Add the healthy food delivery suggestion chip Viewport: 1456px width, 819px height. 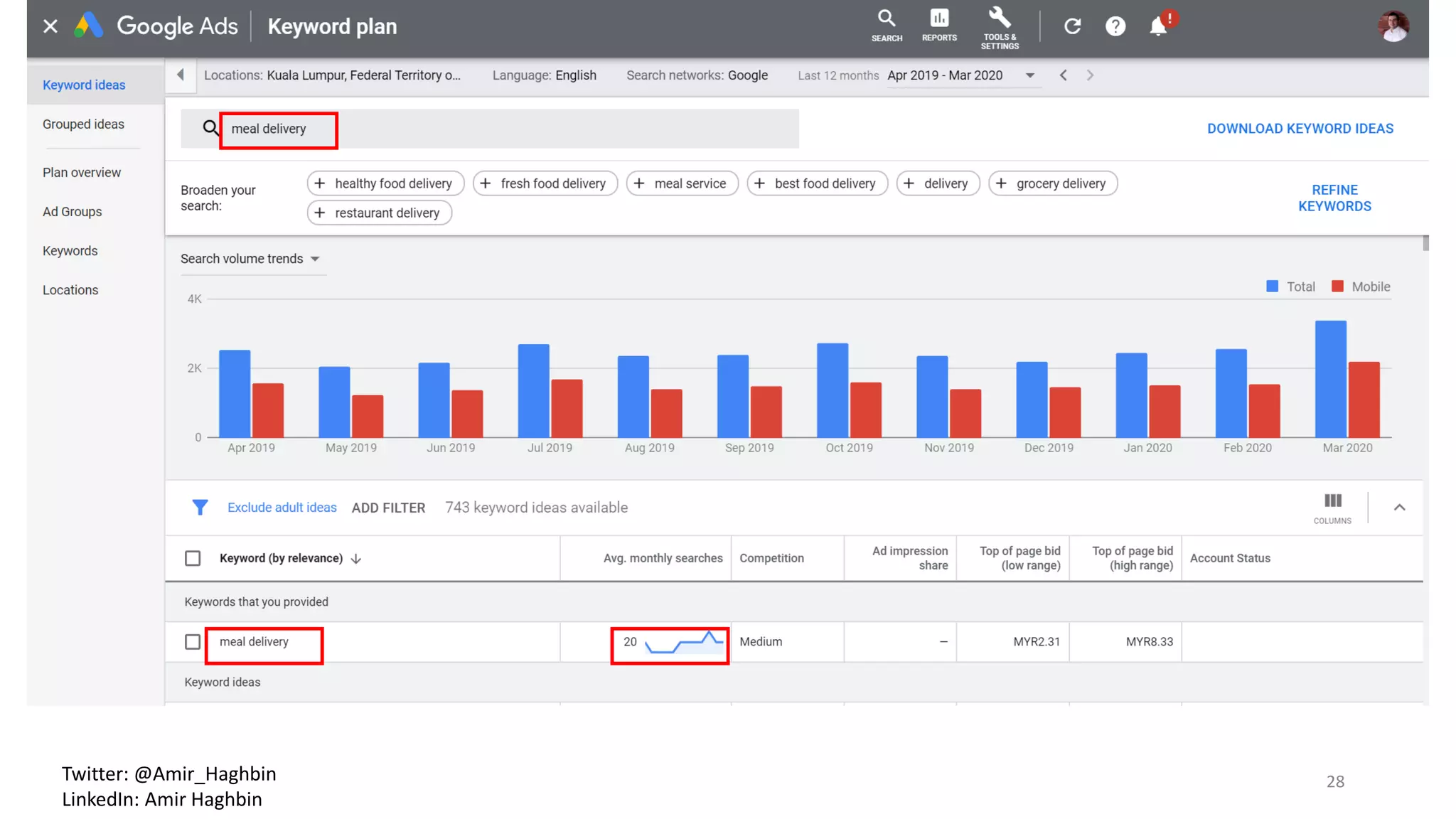pos(385,183)
